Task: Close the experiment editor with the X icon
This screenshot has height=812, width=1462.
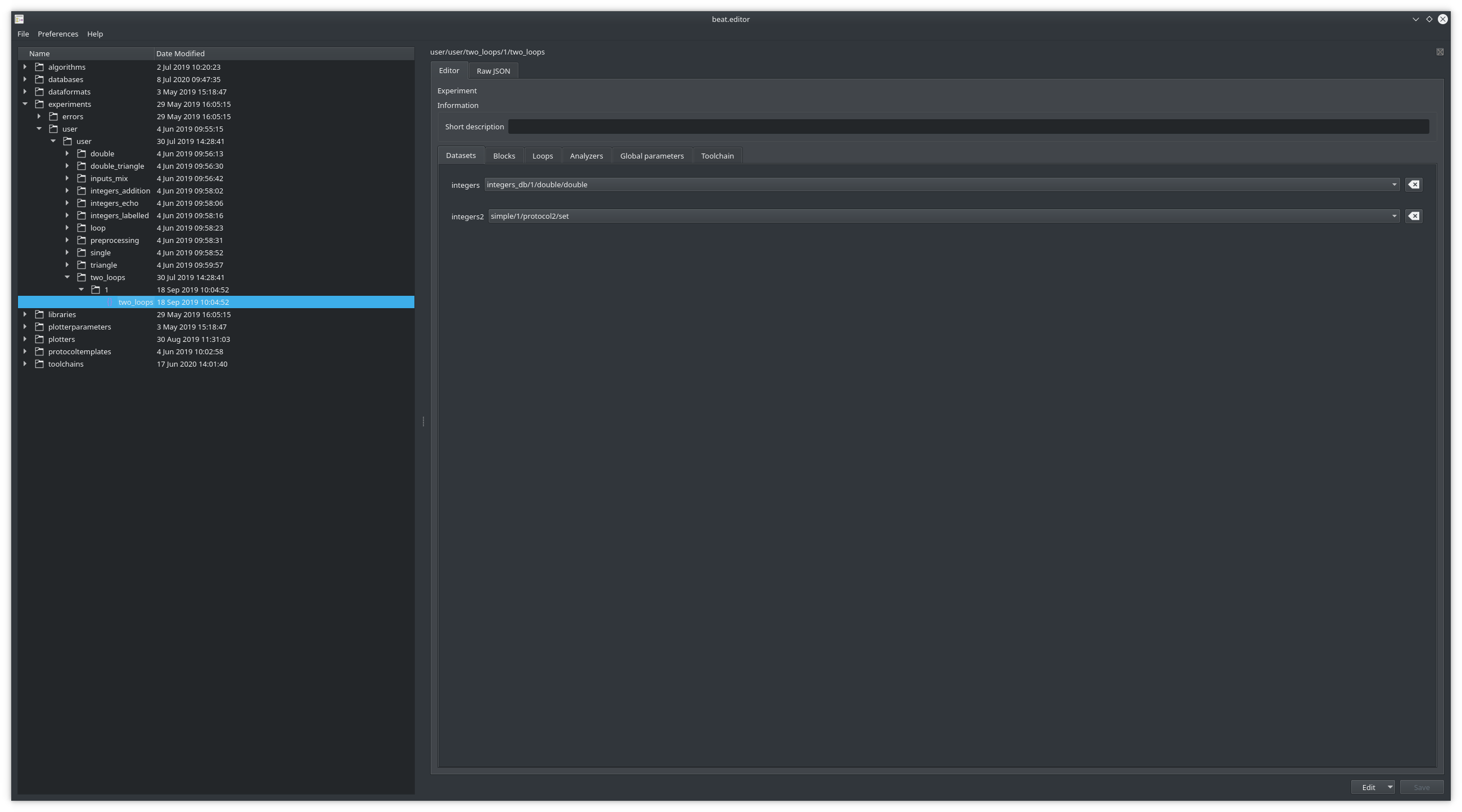Action: (x=1440, y=52)
